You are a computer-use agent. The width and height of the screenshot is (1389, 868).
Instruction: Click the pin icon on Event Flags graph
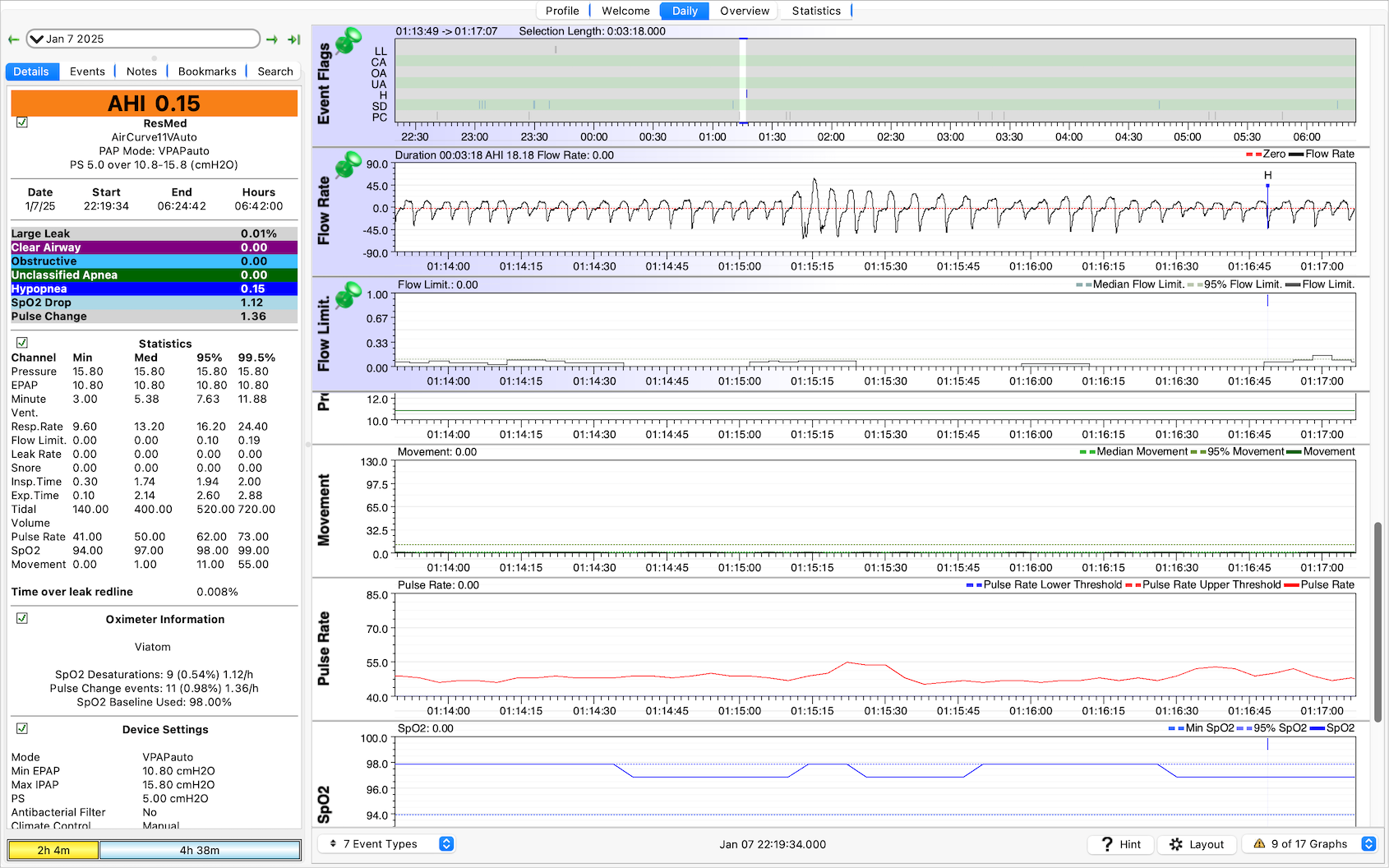point(348,40)
